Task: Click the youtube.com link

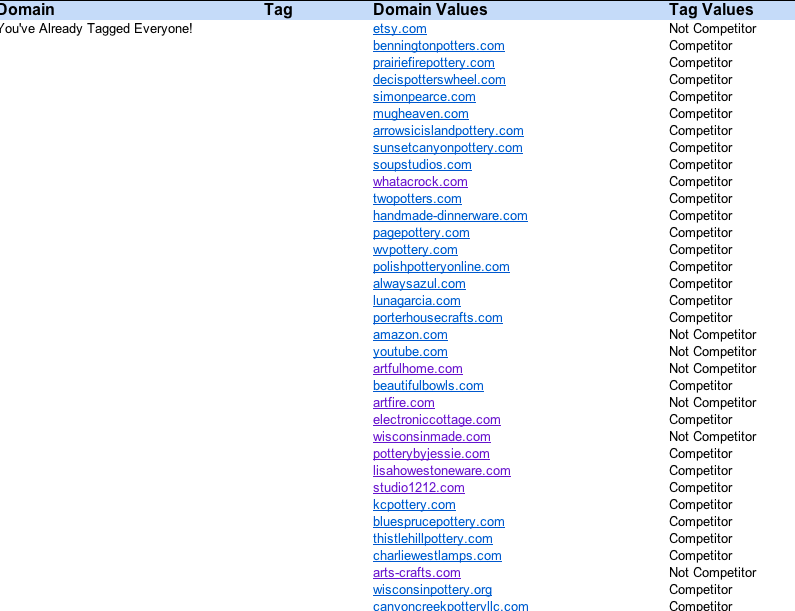Action: tap(410, 352)
